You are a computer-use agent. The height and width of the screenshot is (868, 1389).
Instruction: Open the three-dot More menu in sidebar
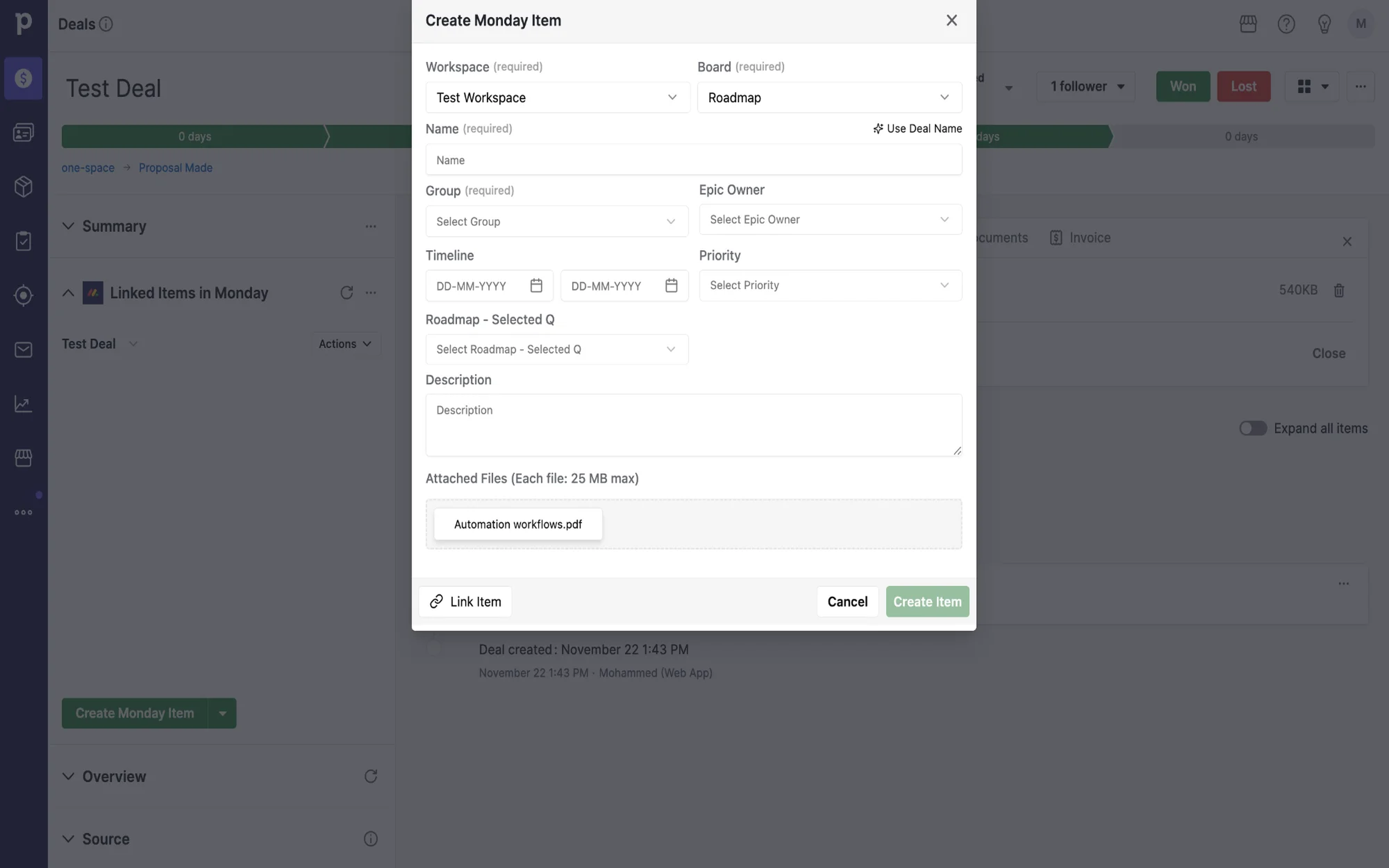(23, 512)
